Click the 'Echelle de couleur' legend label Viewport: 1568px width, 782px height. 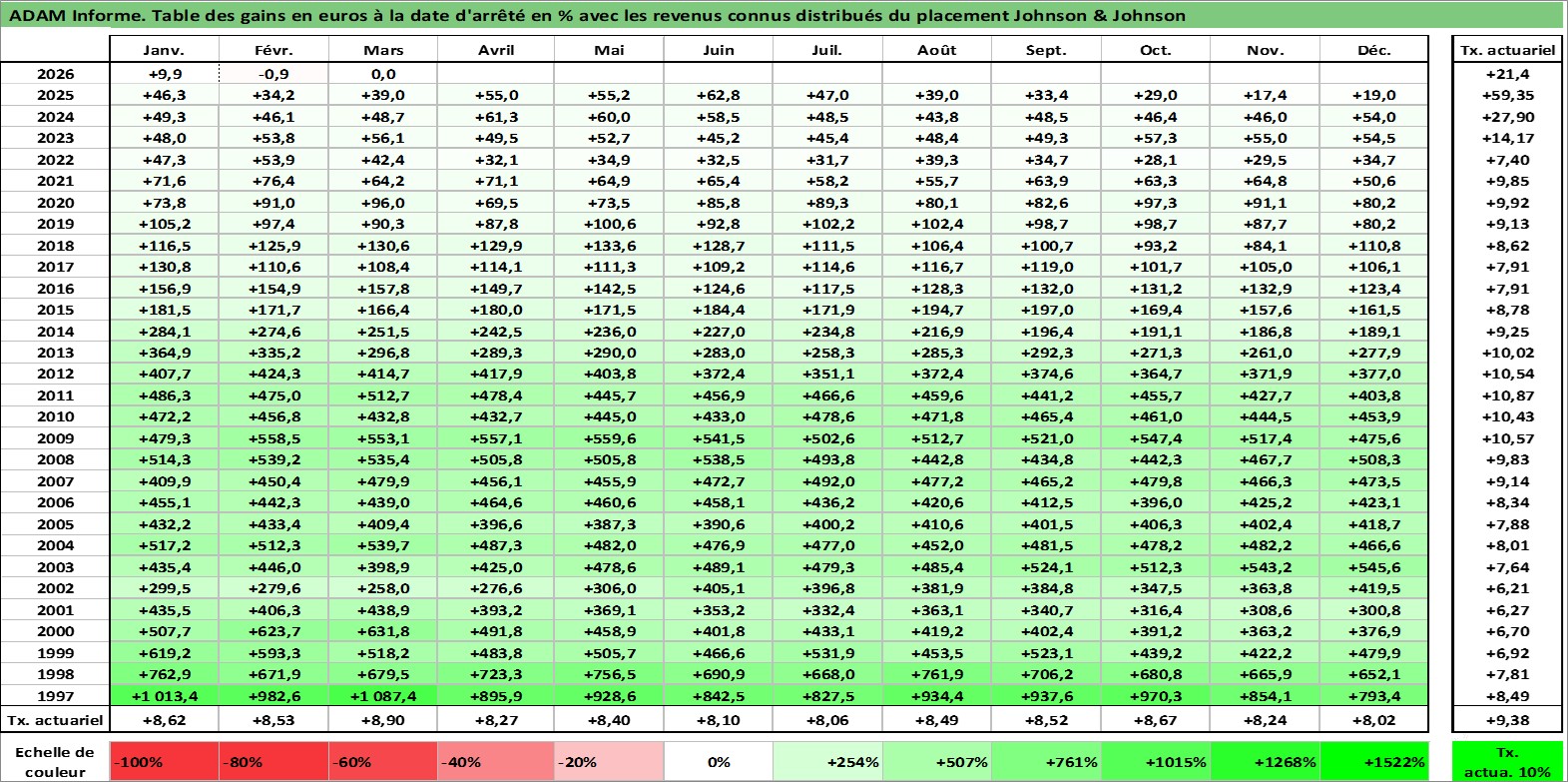pos(55,761)
